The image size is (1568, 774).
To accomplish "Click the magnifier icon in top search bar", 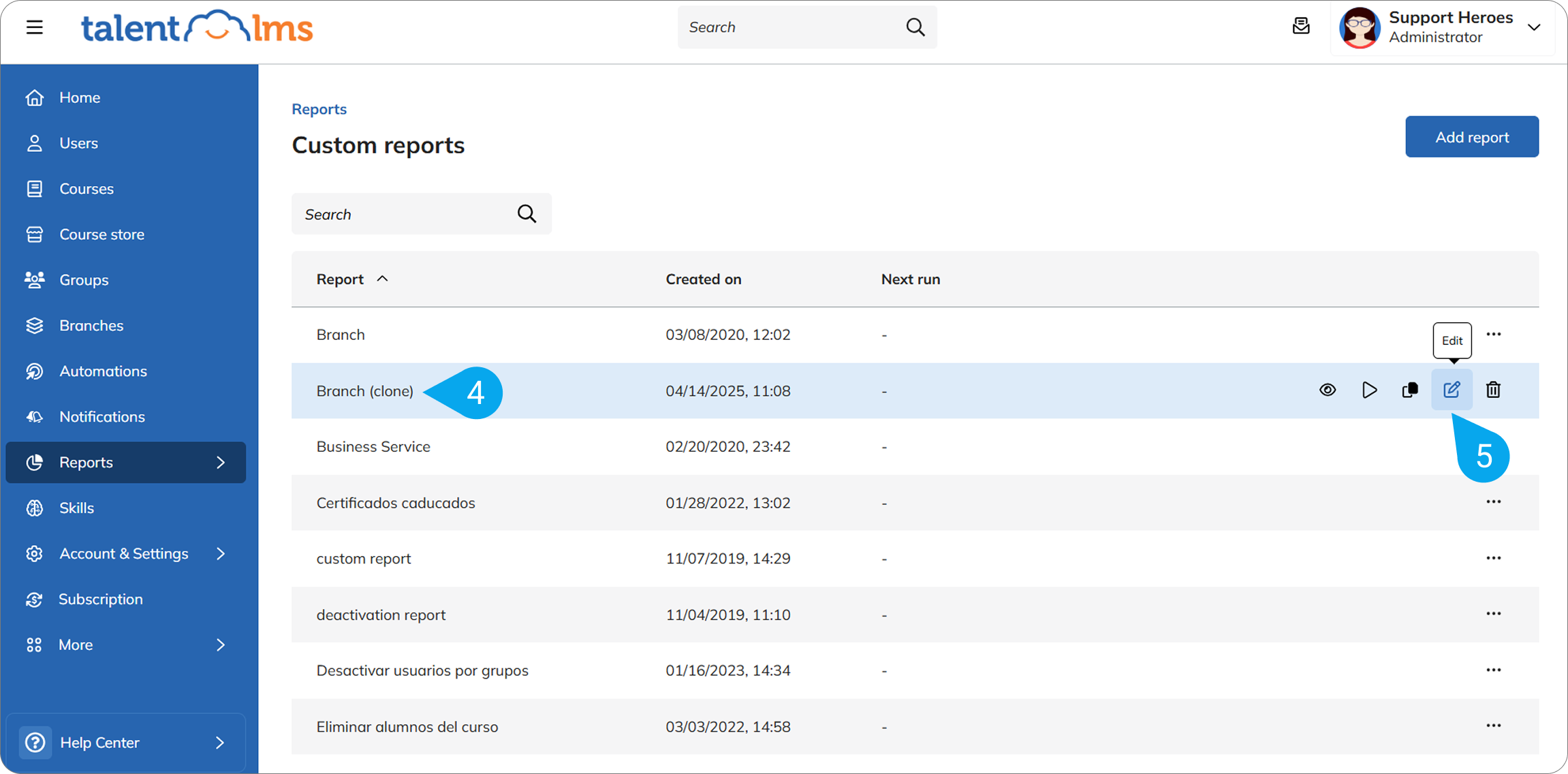I will coord(915,27).
